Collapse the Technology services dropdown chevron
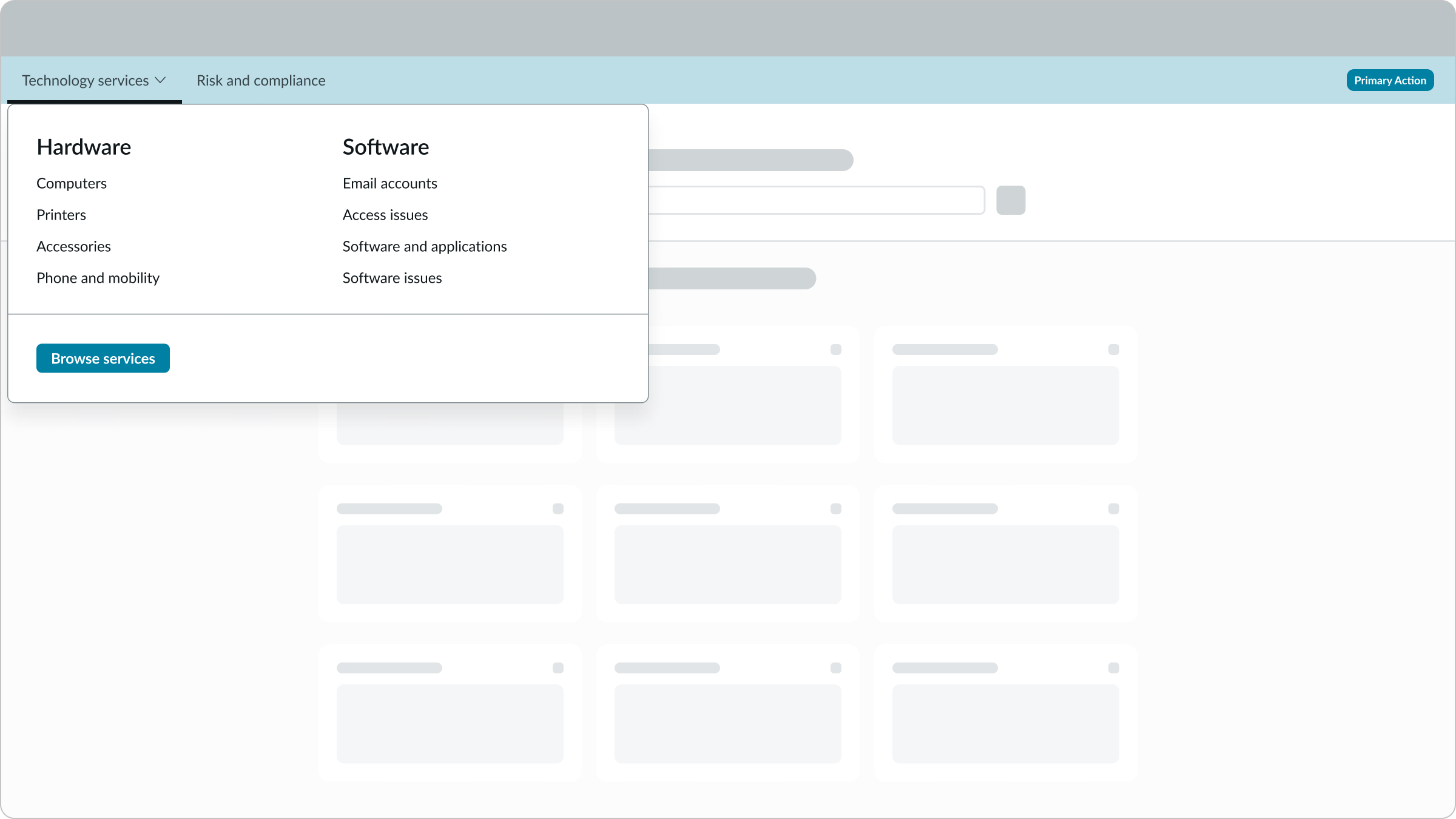 (161, 79)
